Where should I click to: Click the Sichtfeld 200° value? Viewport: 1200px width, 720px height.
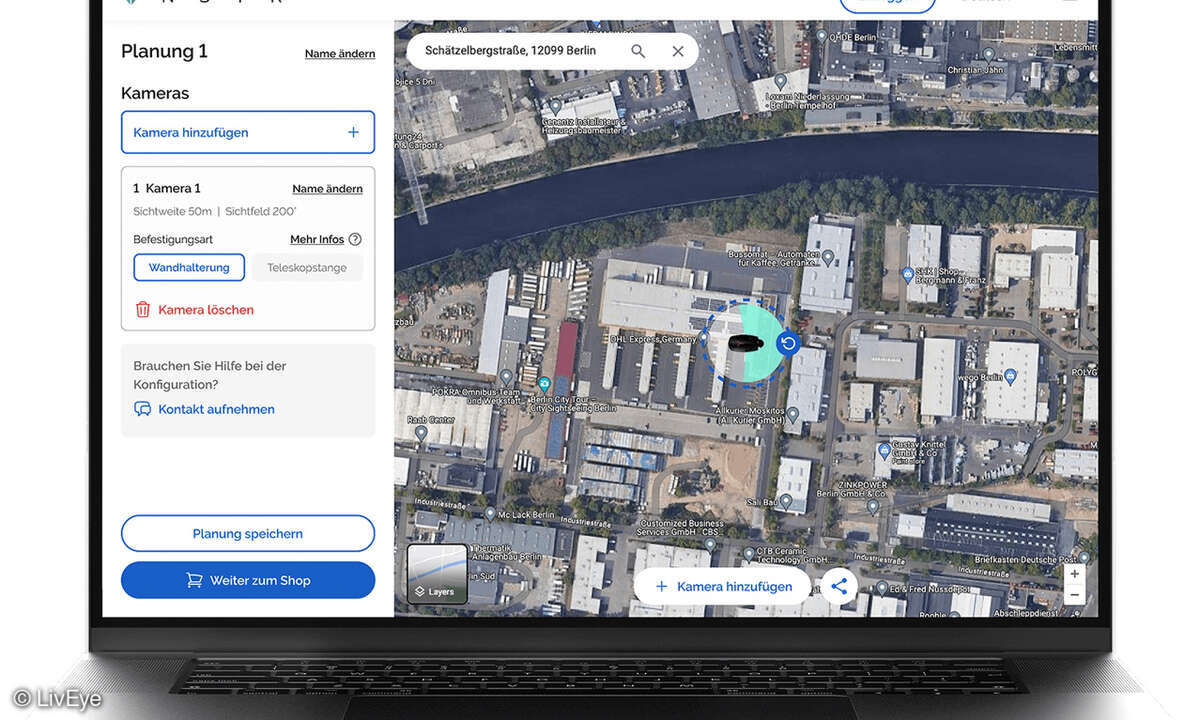(x=261, y=212)
